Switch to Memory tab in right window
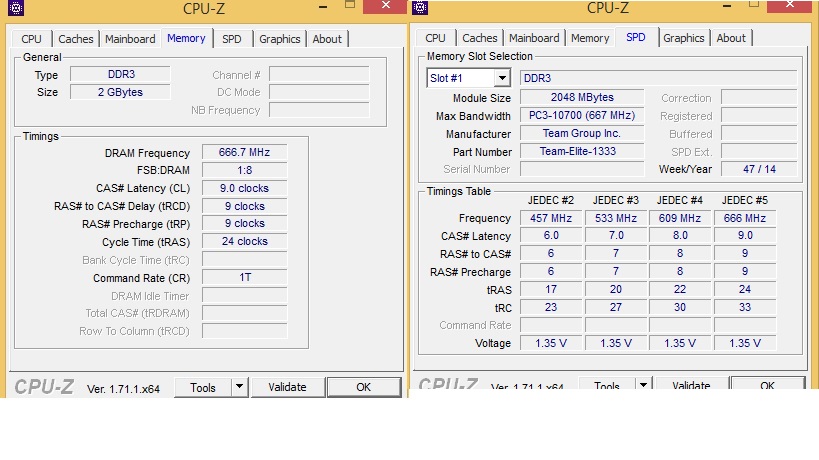This screenshot has height=460, width=819. pos(590,38)
